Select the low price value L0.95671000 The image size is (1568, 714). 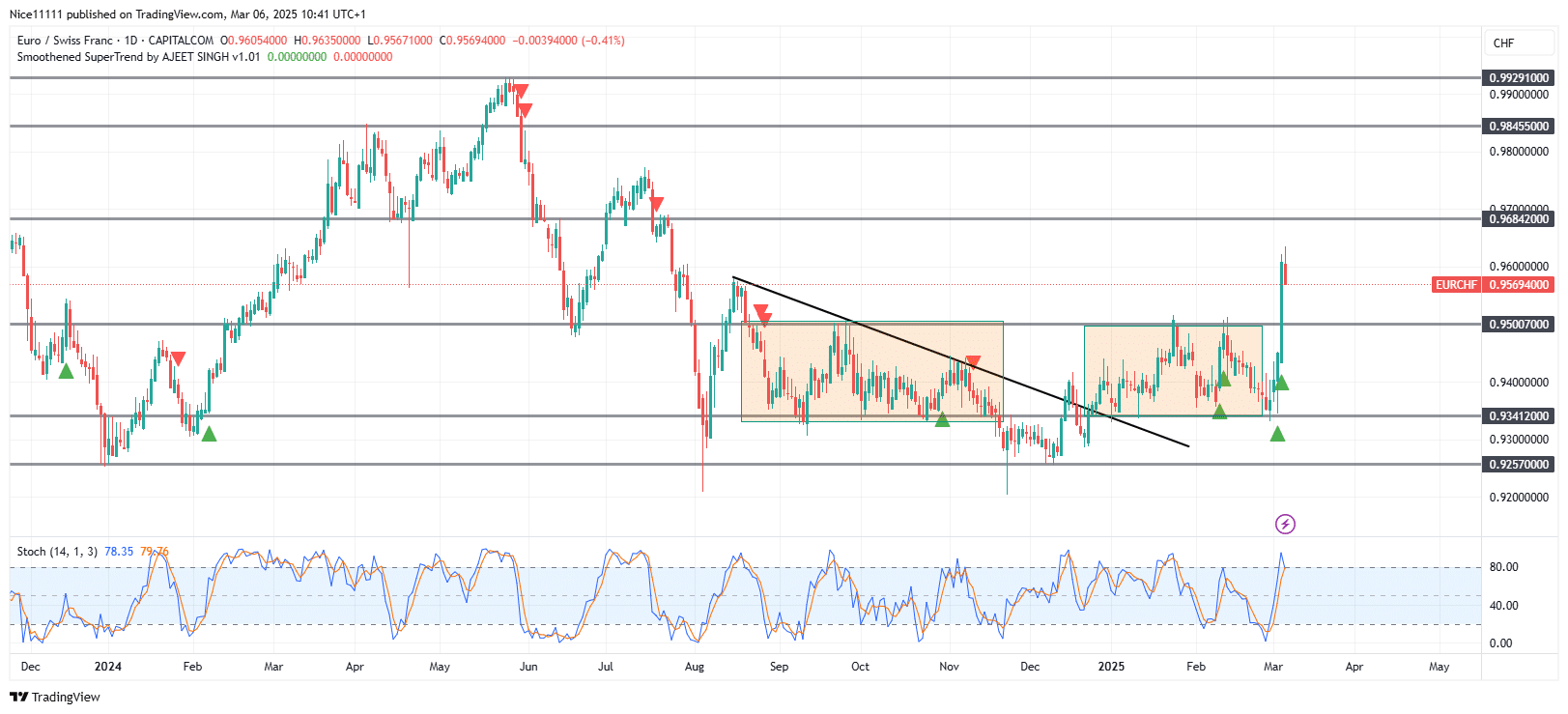[x=400, y=41]
